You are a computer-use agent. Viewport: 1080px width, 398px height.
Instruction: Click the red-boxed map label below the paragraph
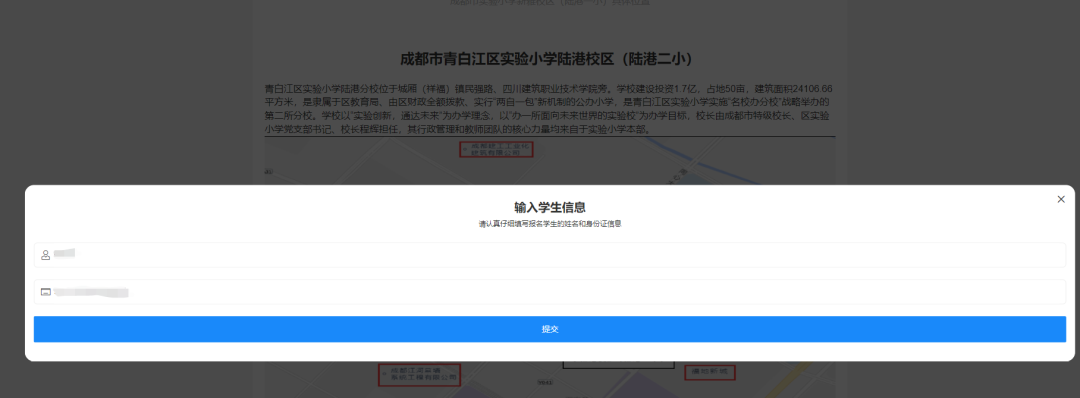(x=497, y=149)
